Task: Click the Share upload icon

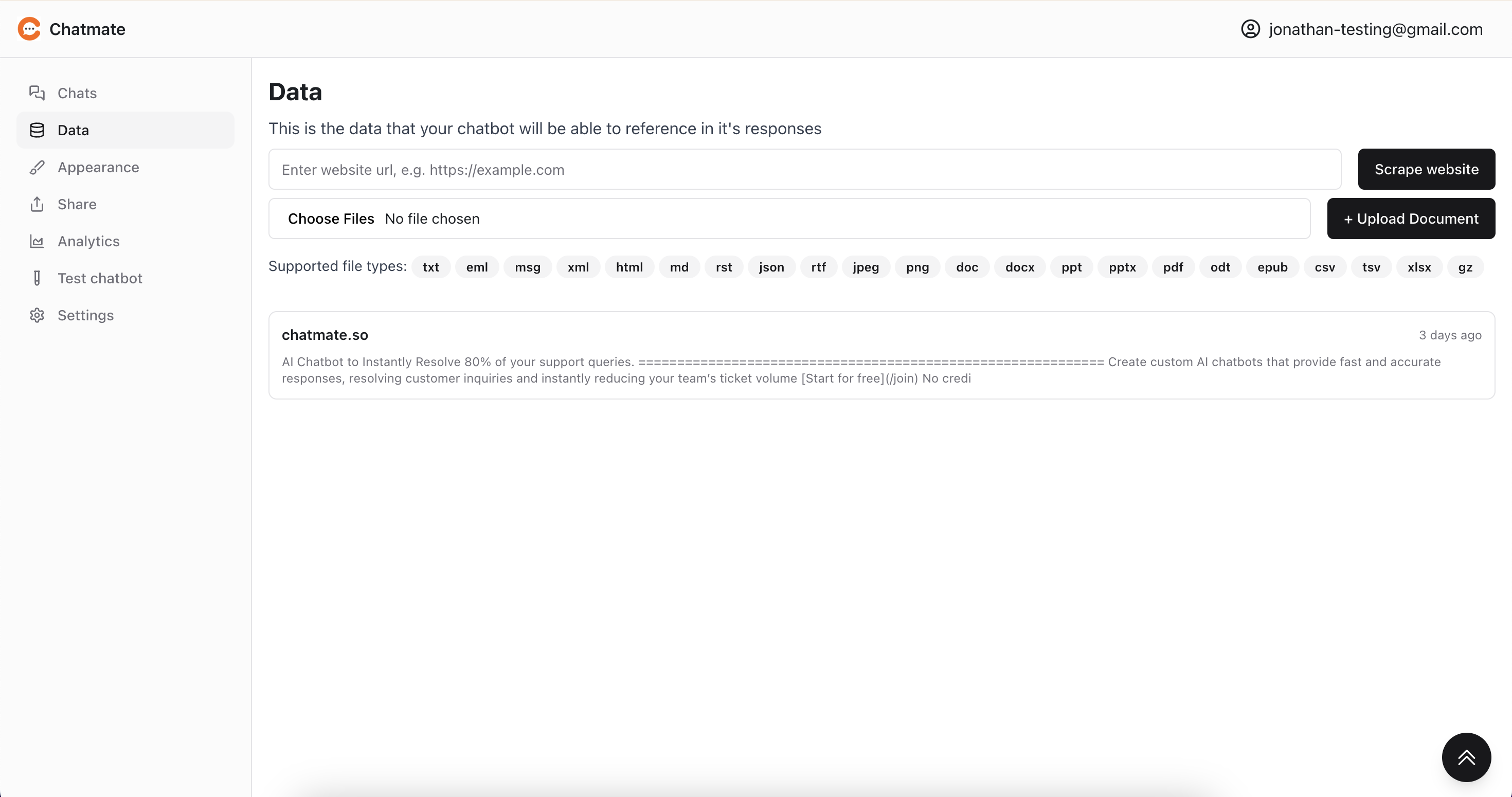Action: [x=37, y=204]
